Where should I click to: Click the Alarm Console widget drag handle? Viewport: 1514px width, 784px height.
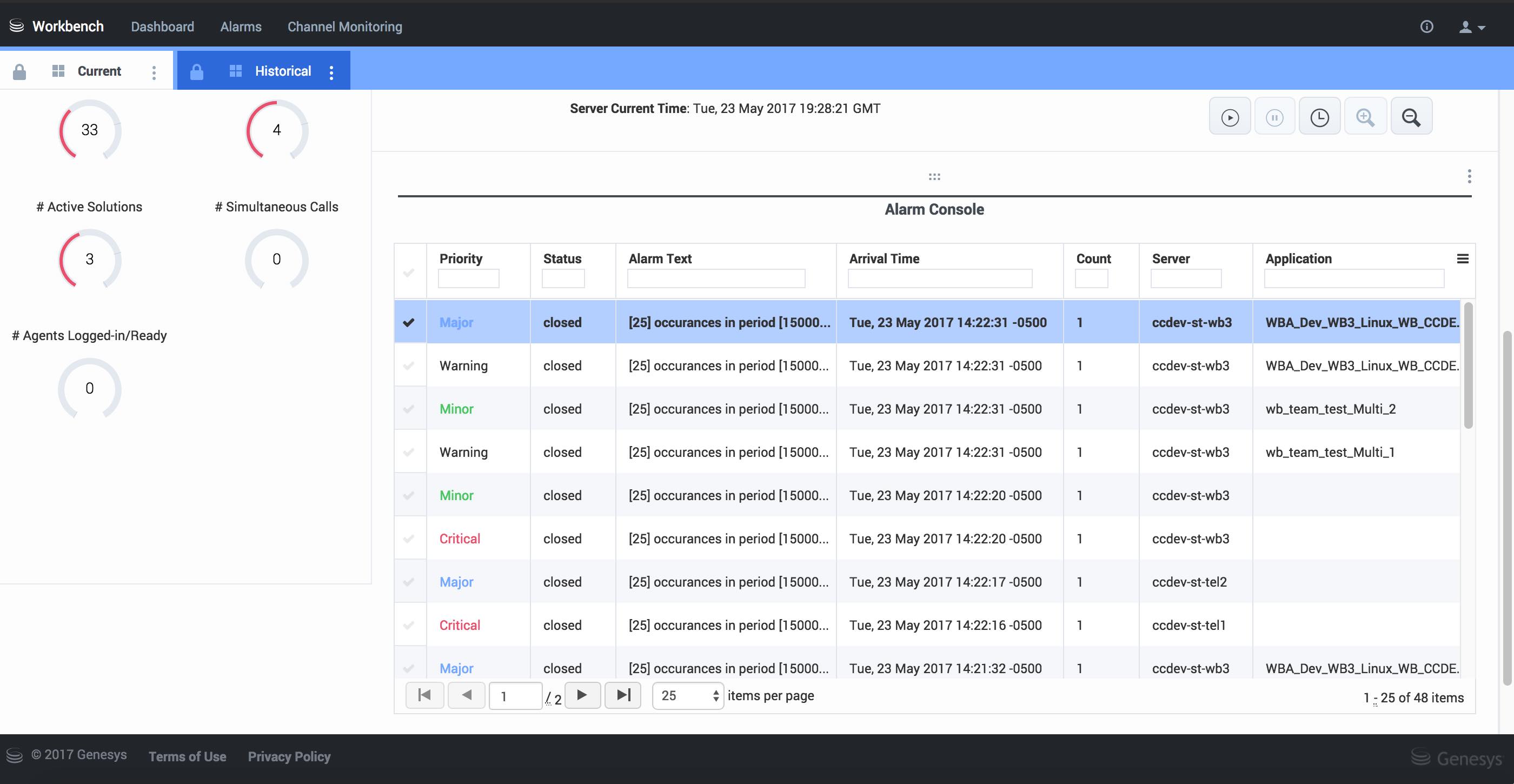point(934,176)
